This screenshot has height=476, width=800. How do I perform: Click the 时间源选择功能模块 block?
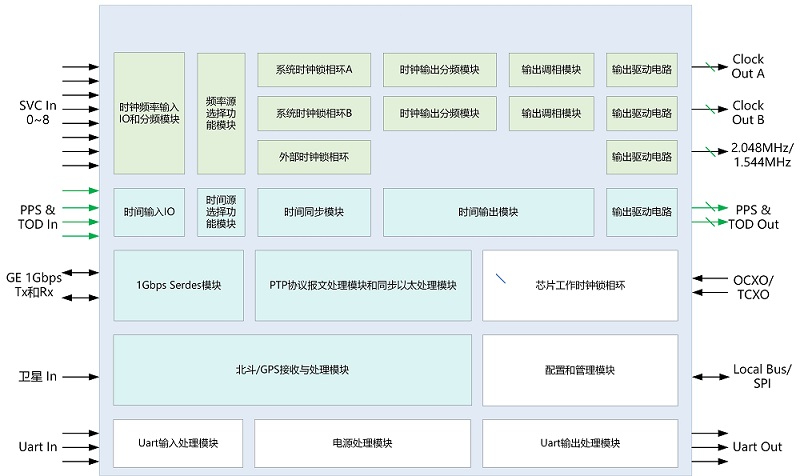pos(221,212)
